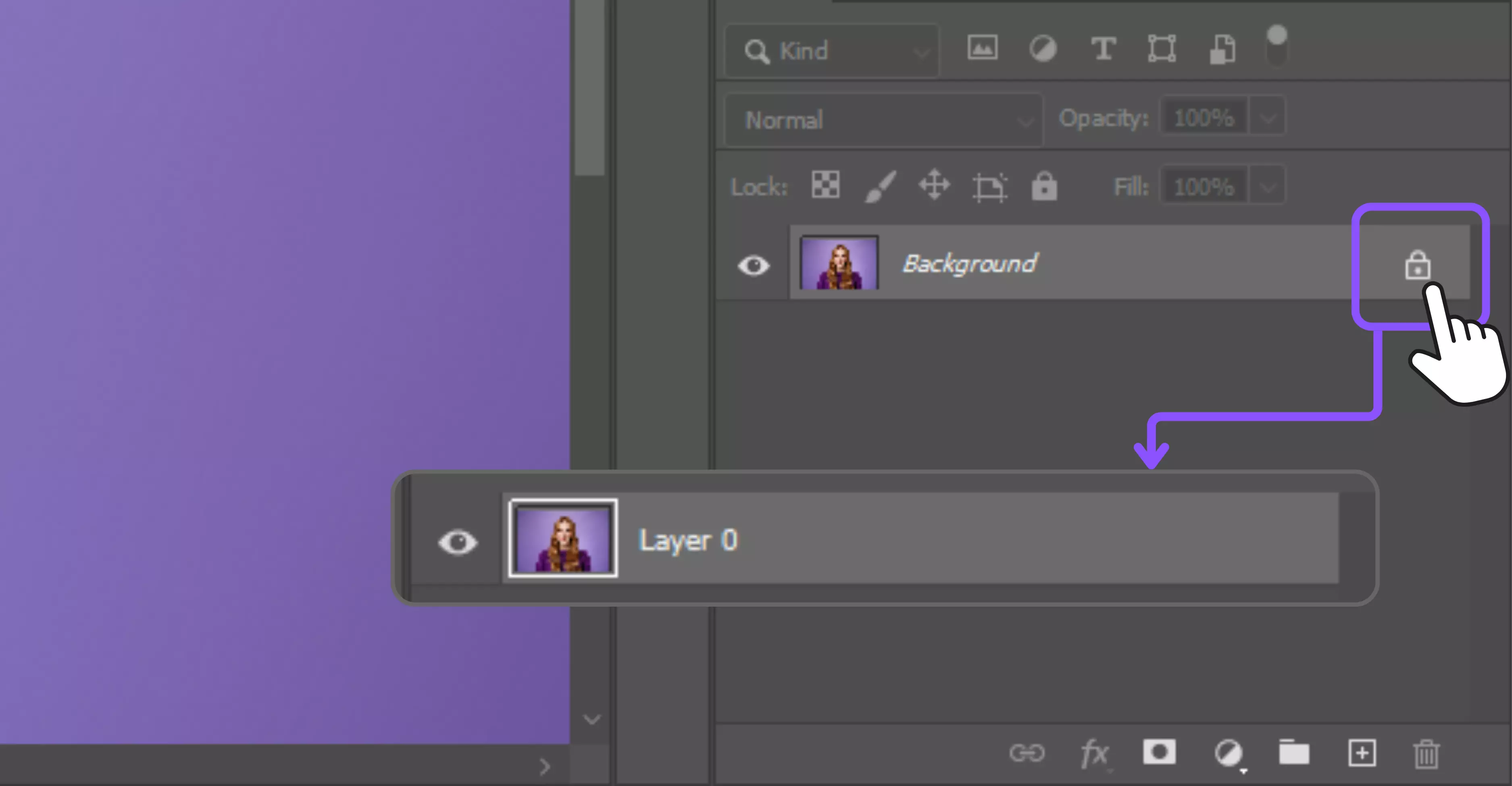Enable lock image pixels brush icon
The height and width of the screenshot is (786, 1512).
881,187
